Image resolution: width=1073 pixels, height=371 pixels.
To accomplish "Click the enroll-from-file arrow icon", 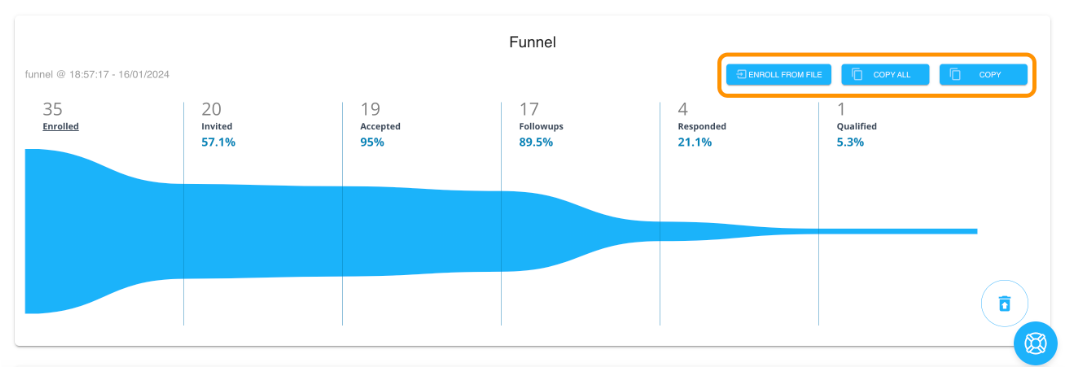I will click(x=740, y=74).
